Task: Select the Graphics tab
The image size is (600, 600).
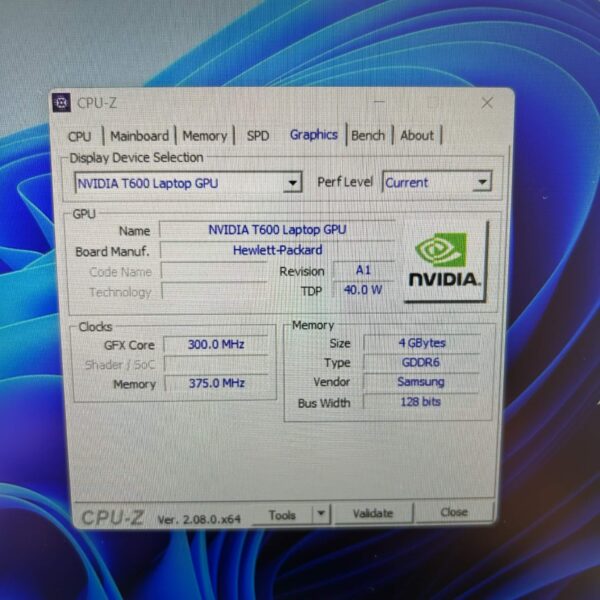Action: coord(314,135)
